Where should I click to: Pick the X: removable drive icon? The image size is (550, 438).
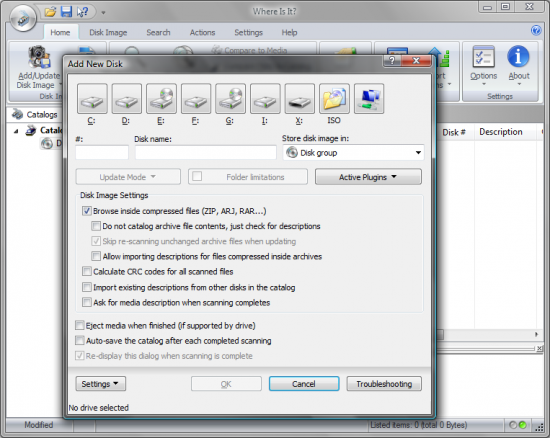pos(300,99)
